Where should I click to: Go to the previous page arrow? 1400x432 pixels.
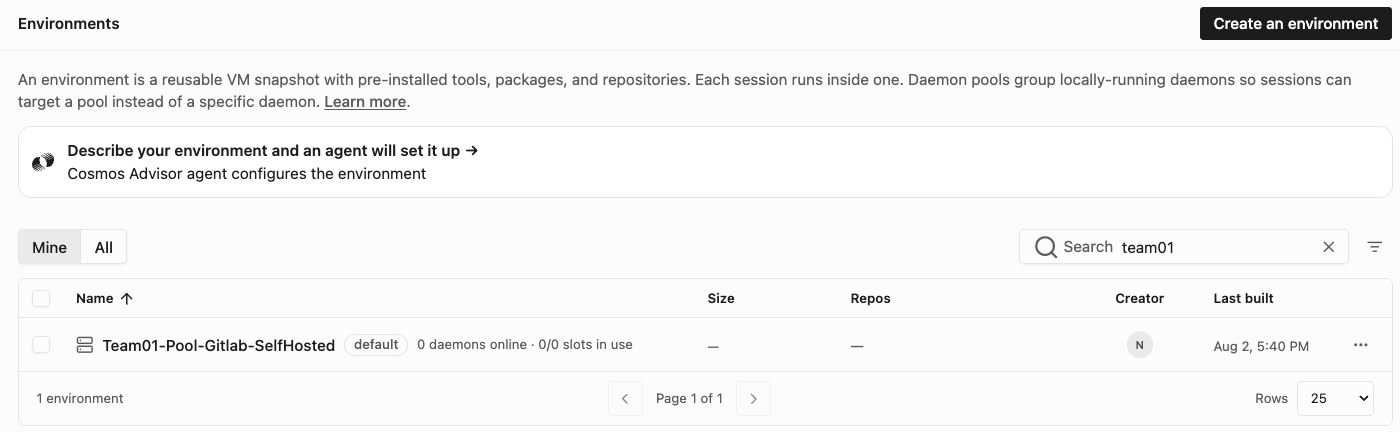[x=625, y=398]
